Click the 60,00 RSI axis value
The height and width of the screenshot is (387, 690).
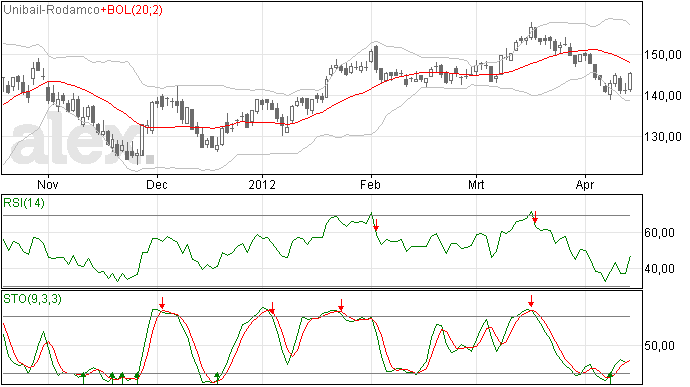pos(659,232)
